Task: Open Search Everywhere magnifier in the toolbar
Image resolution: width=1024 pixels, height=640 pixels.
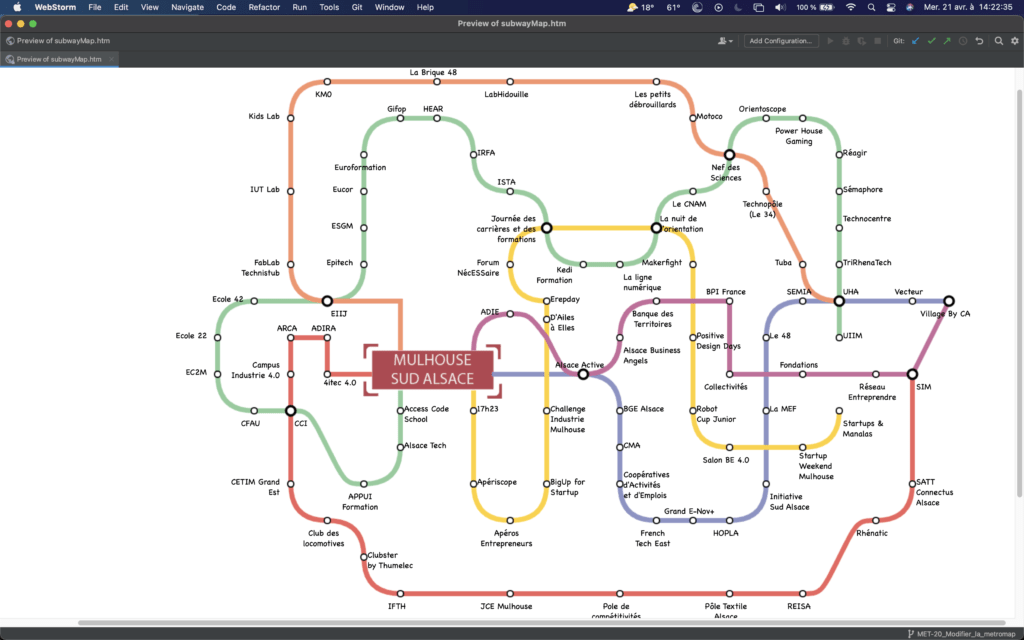Action: click(999, 41)
